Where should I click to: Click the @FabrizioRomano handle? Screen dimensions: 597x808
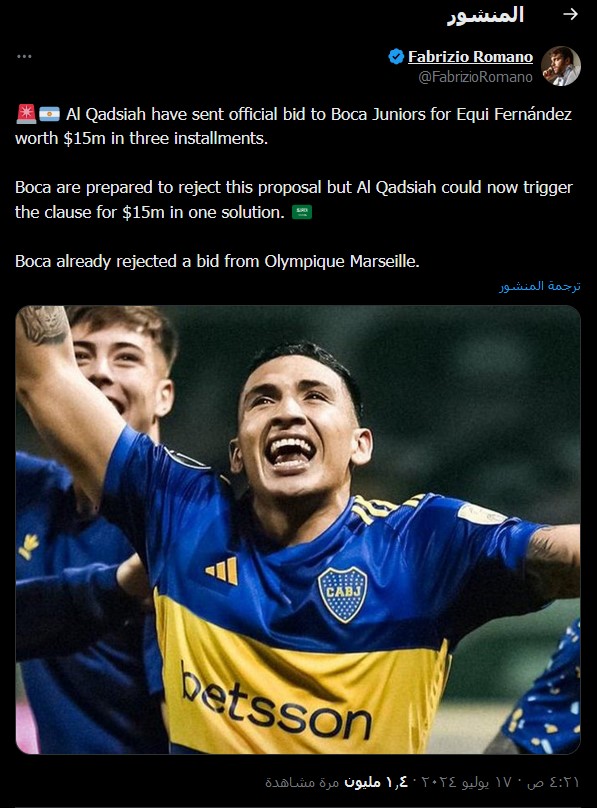[x=475, y=77]
